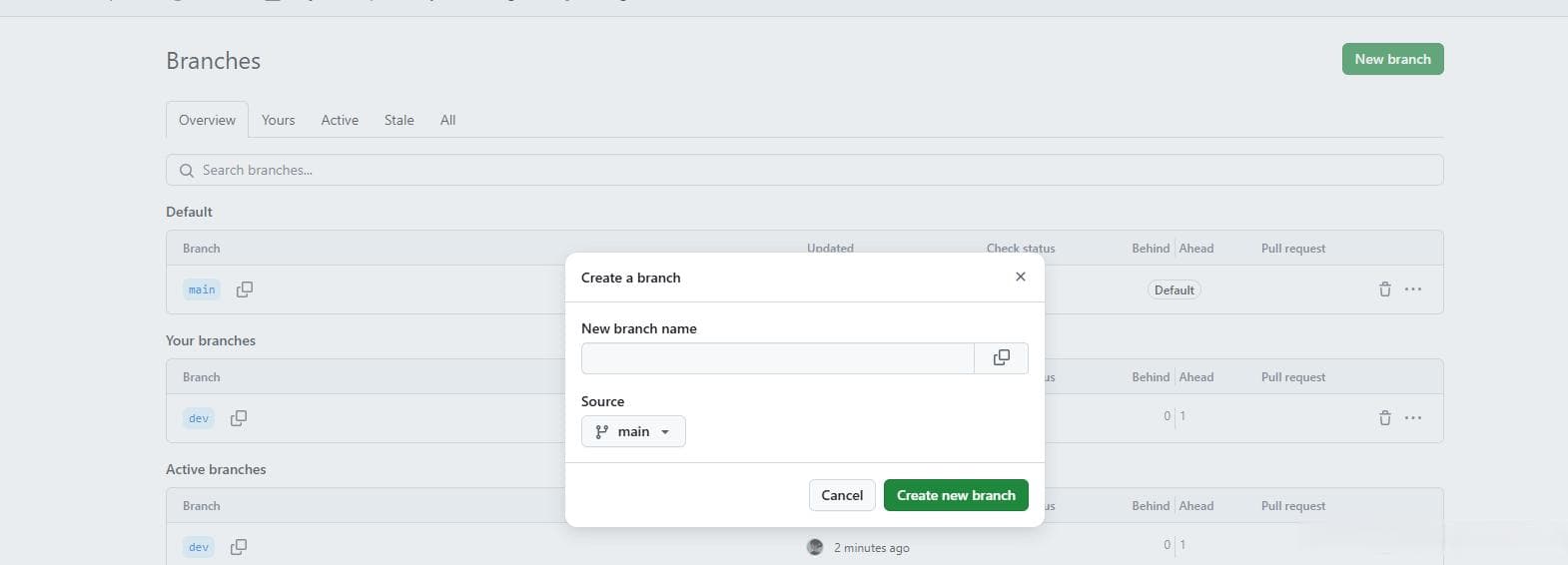
Task: Cancel the branch creation dialog
Action: [x=842, y=495]
